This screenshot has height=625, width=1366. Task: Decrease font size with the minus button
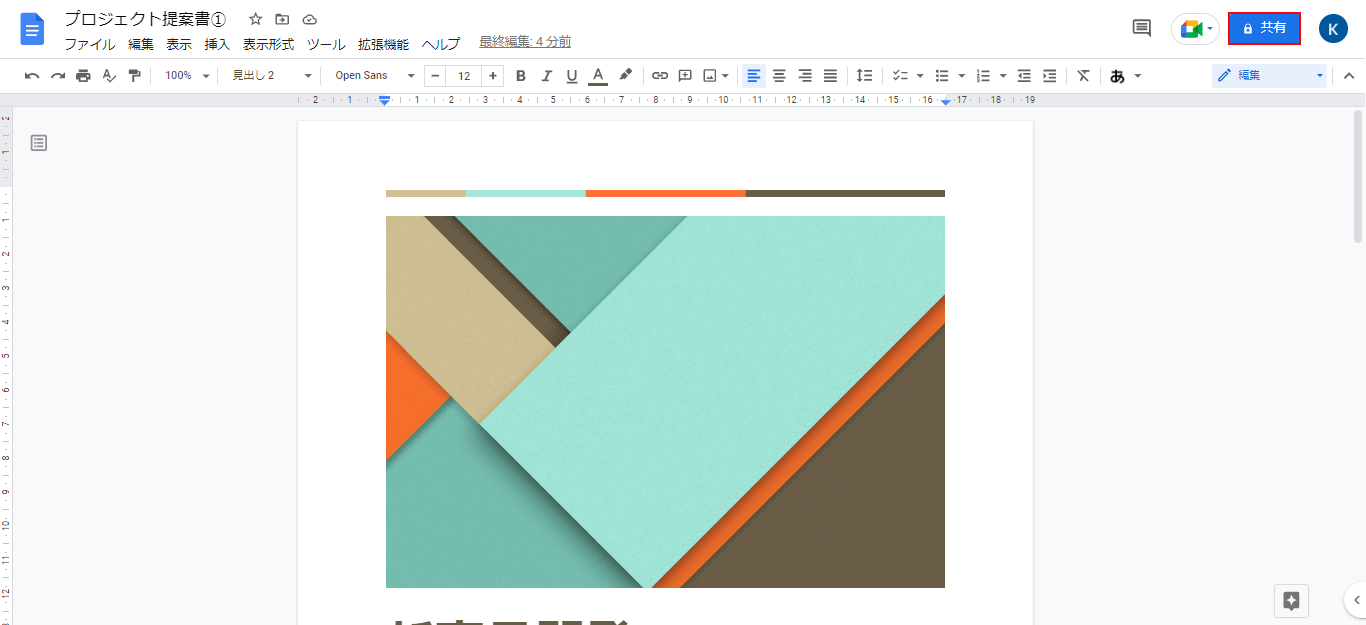pos(435,75)
